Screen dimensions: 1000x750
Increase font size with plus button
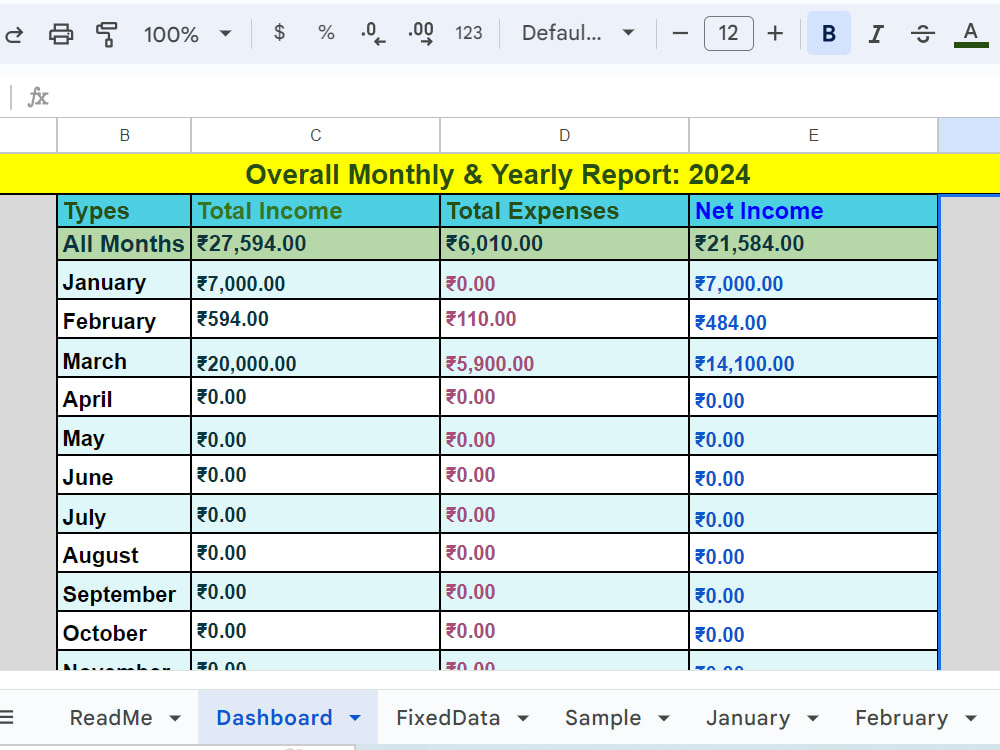point(775,33)
